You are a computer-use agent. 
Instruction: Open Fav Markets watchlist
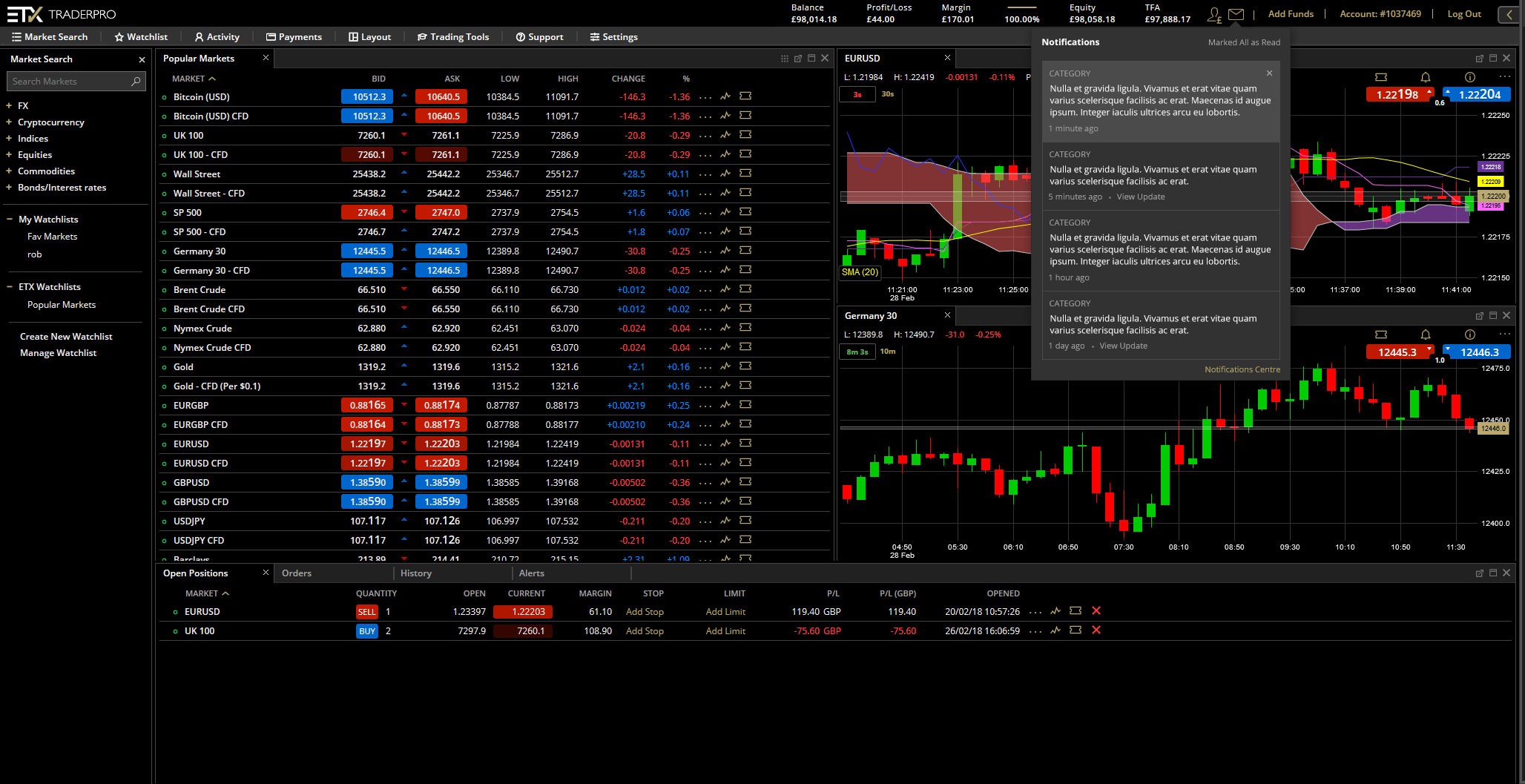coord(52,237)
